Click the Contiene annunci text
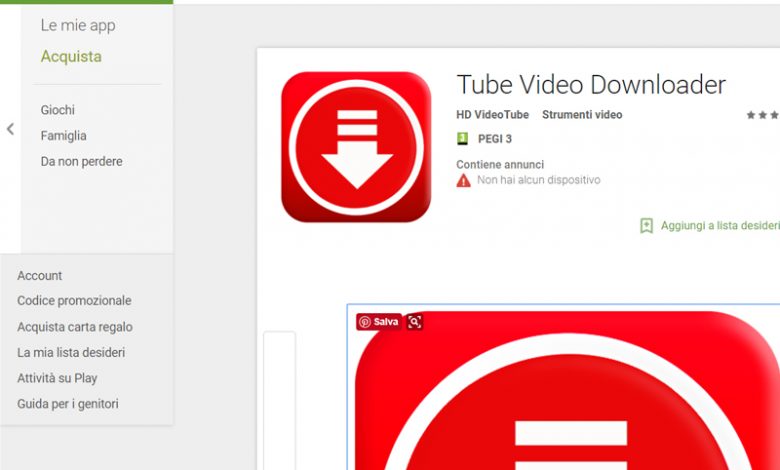Image resolution: width=780 pixels, height=470 pixels. 500,165
